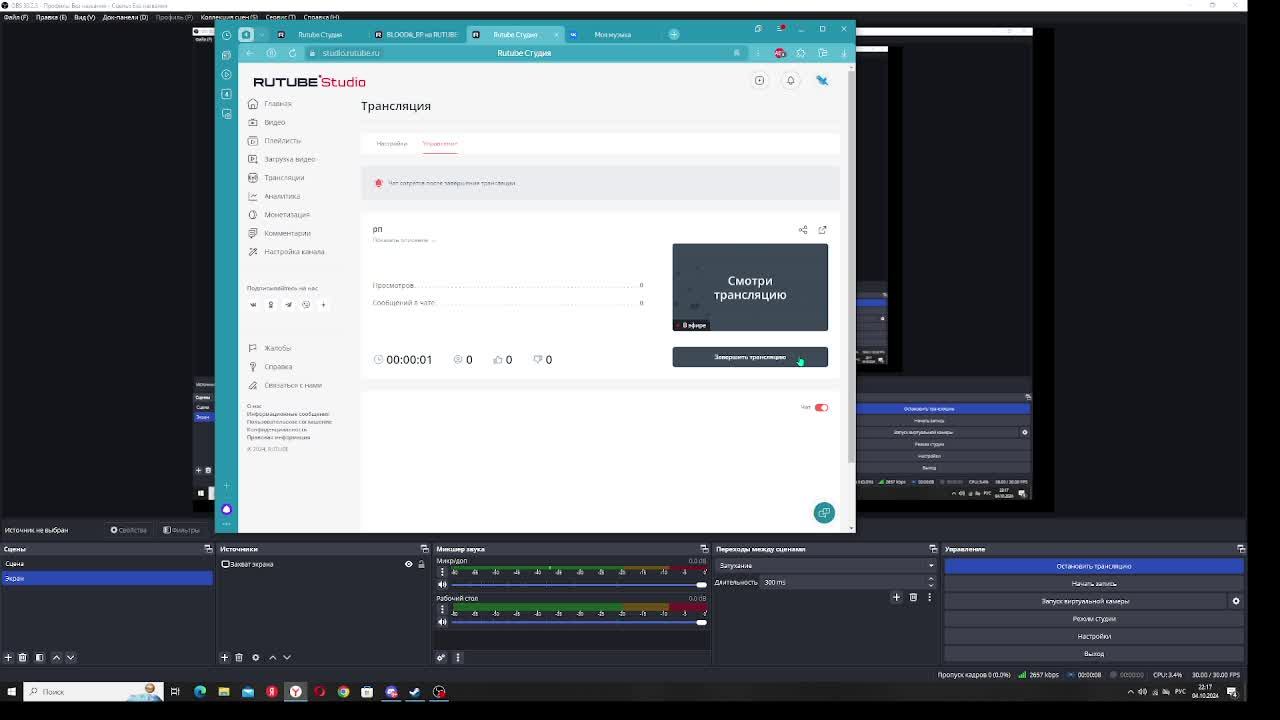Open OBS Настройки from Управление panel
This screenshot has height=720, width=1280.
tap(1094, 636)
